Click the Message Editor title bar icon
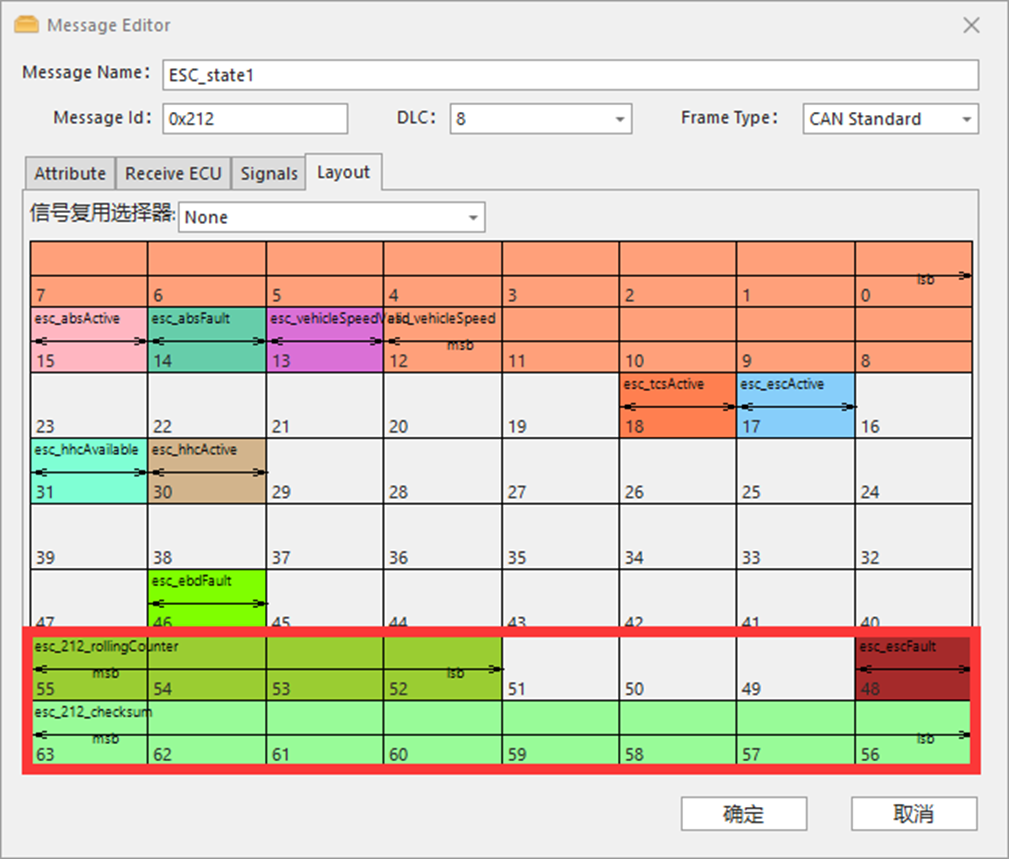 (x=27, y=25)
